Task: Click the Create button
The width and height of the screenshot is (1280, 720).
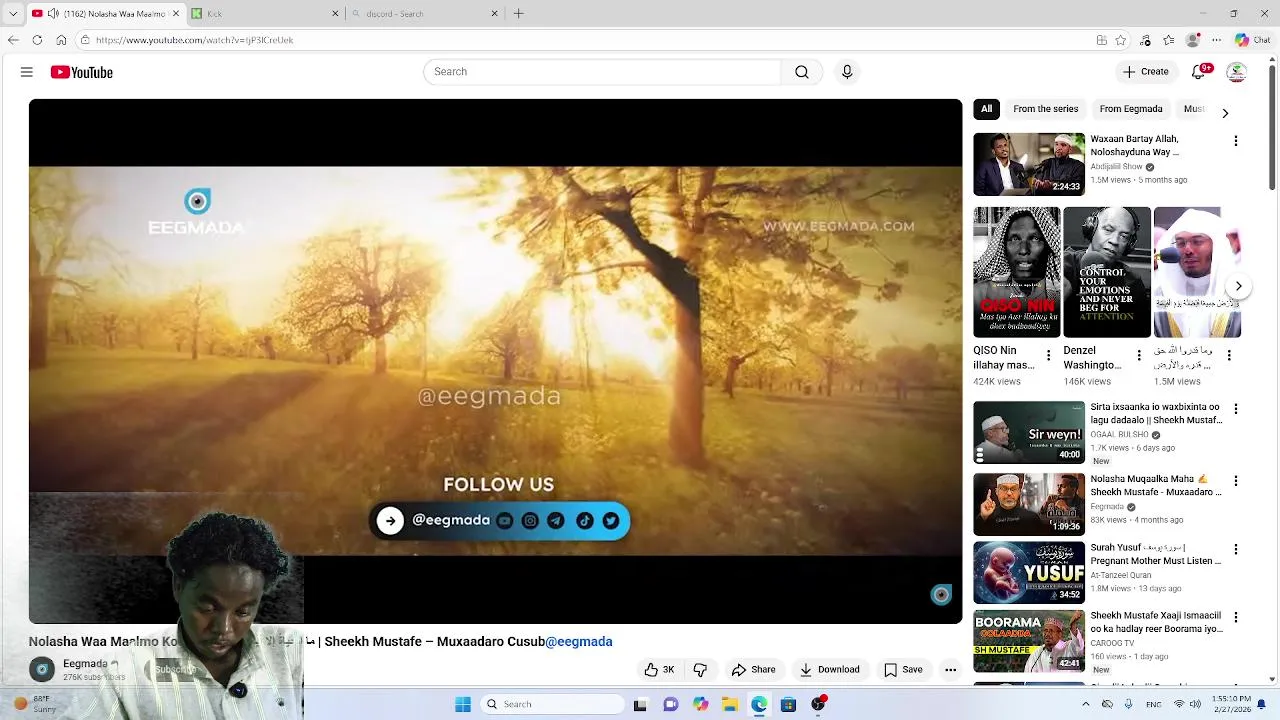Action: pyautogui.click(x=1146, y=72)
